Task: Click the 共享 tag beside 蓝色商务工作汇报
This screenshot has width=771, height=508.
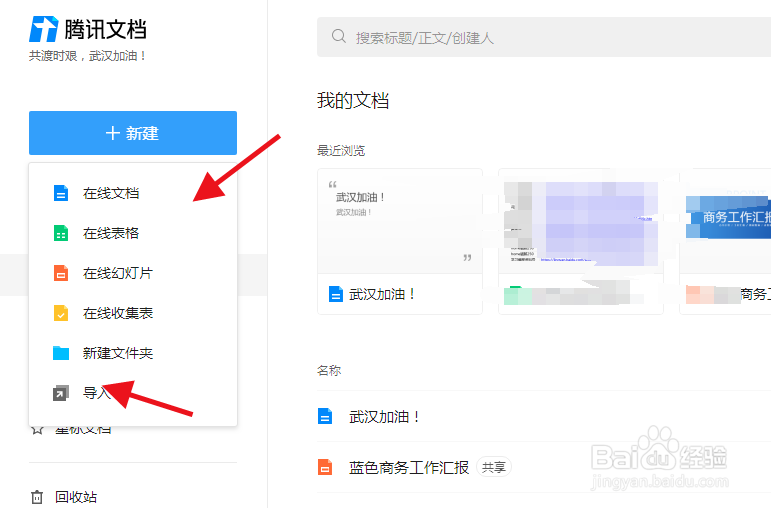Action: click(494, 467)
